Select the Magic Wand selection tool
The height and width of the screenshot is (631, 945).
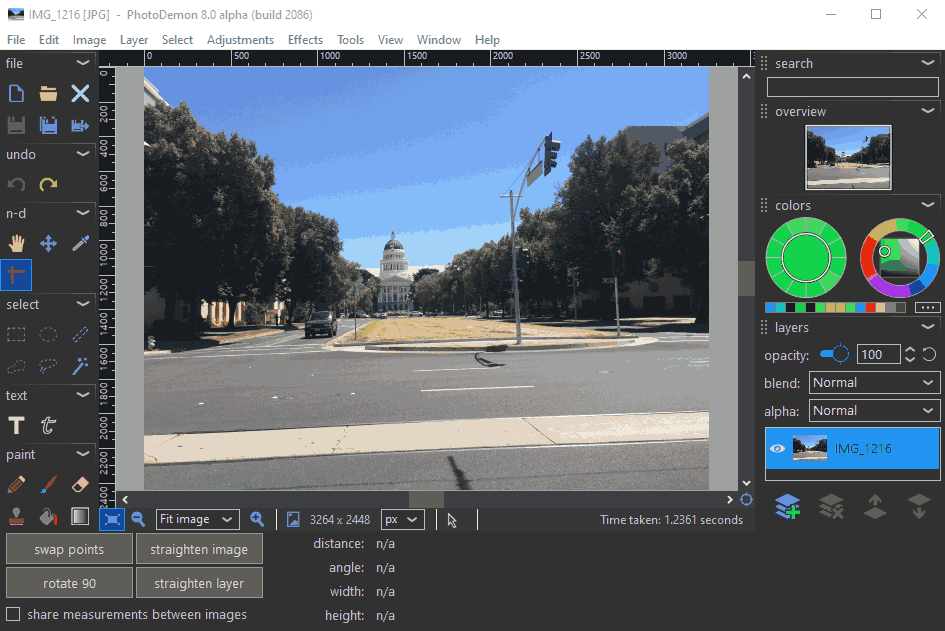(80, 366)
